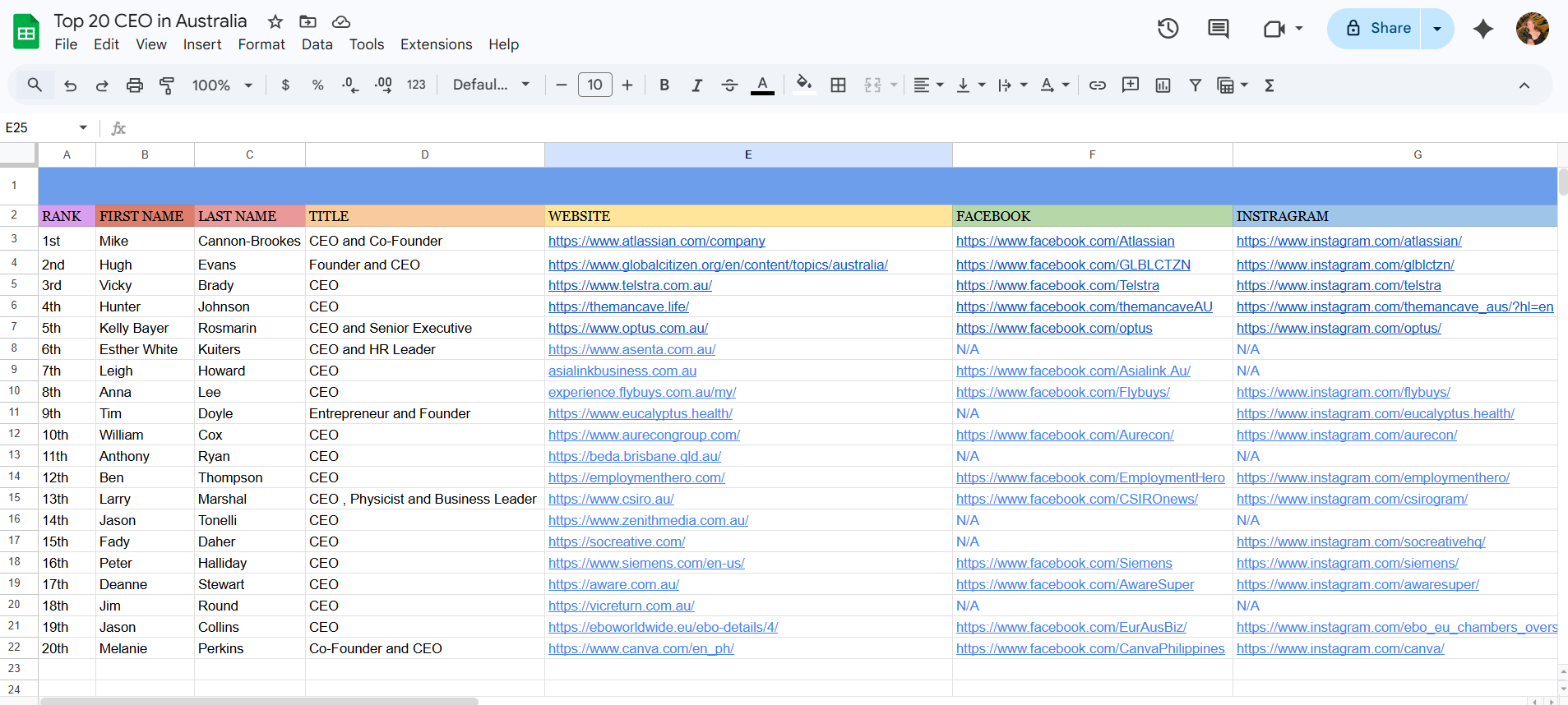This screenshot has width=1568, height=705.
Task: Open the Optus Instagram link
Action: [1339, 328]
